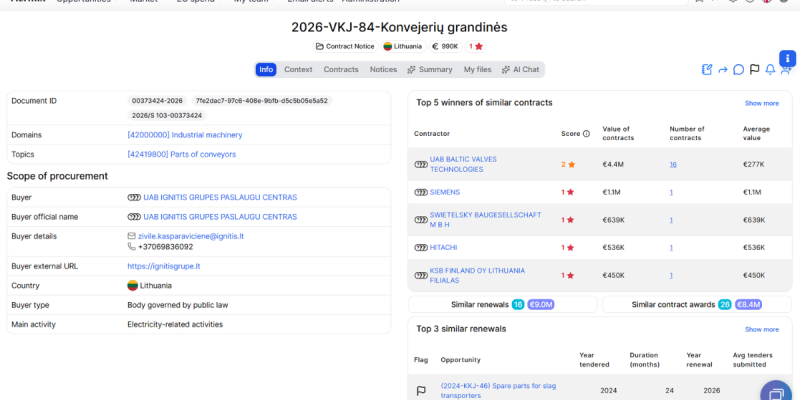Open buyer link UAB IGNITIS GRUPES in Buyer row
Image resolution: width=800 pixels, height=400 pixels.
[x=220, y=197]
